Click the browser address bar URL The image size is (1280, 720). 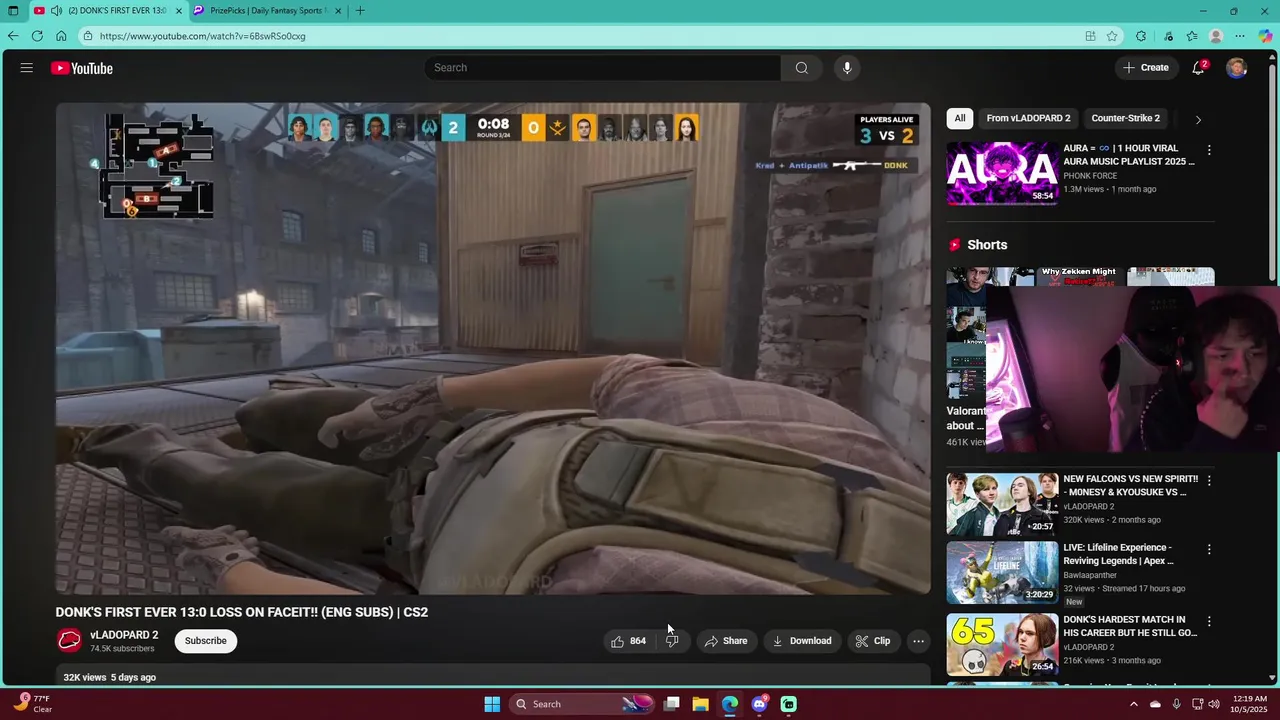tap(203, 36)
